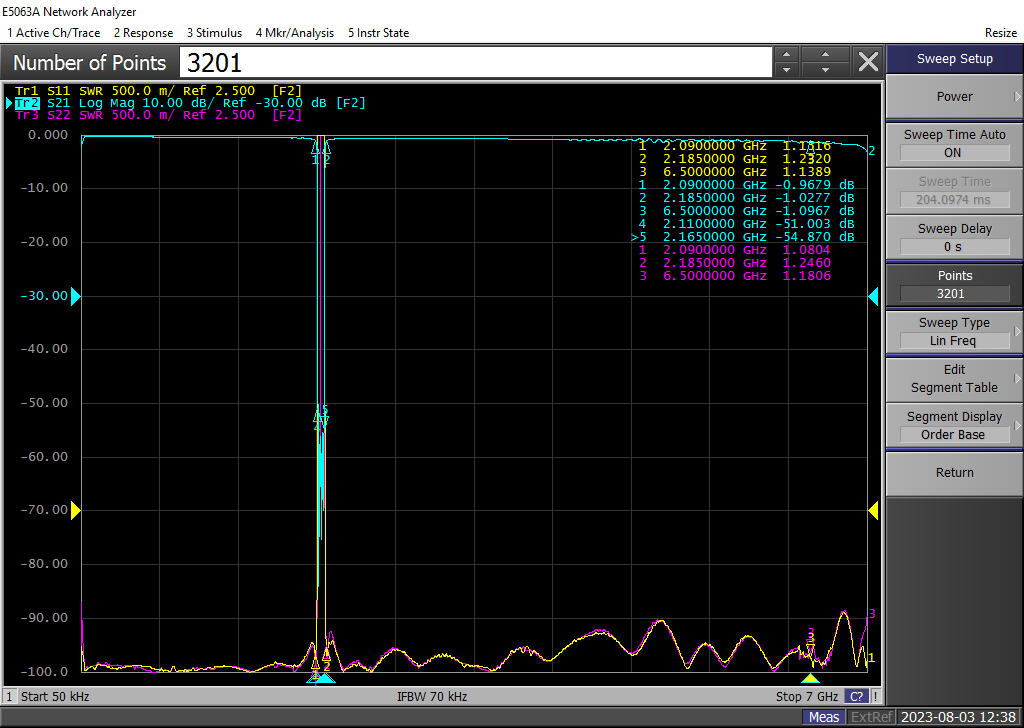Click the Number of Points input field
This screenshot has width=1024, height=728.
476,63
